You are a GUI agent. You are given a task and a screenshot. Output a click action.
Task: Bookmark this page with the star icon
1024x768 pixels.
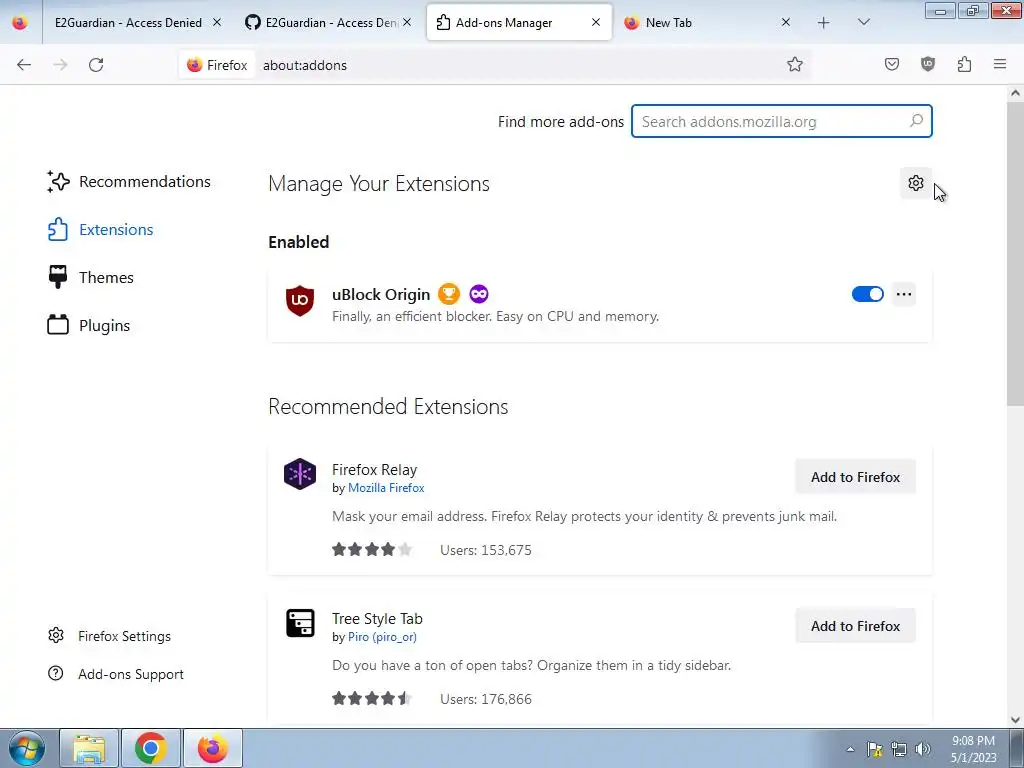click(794, 65)
